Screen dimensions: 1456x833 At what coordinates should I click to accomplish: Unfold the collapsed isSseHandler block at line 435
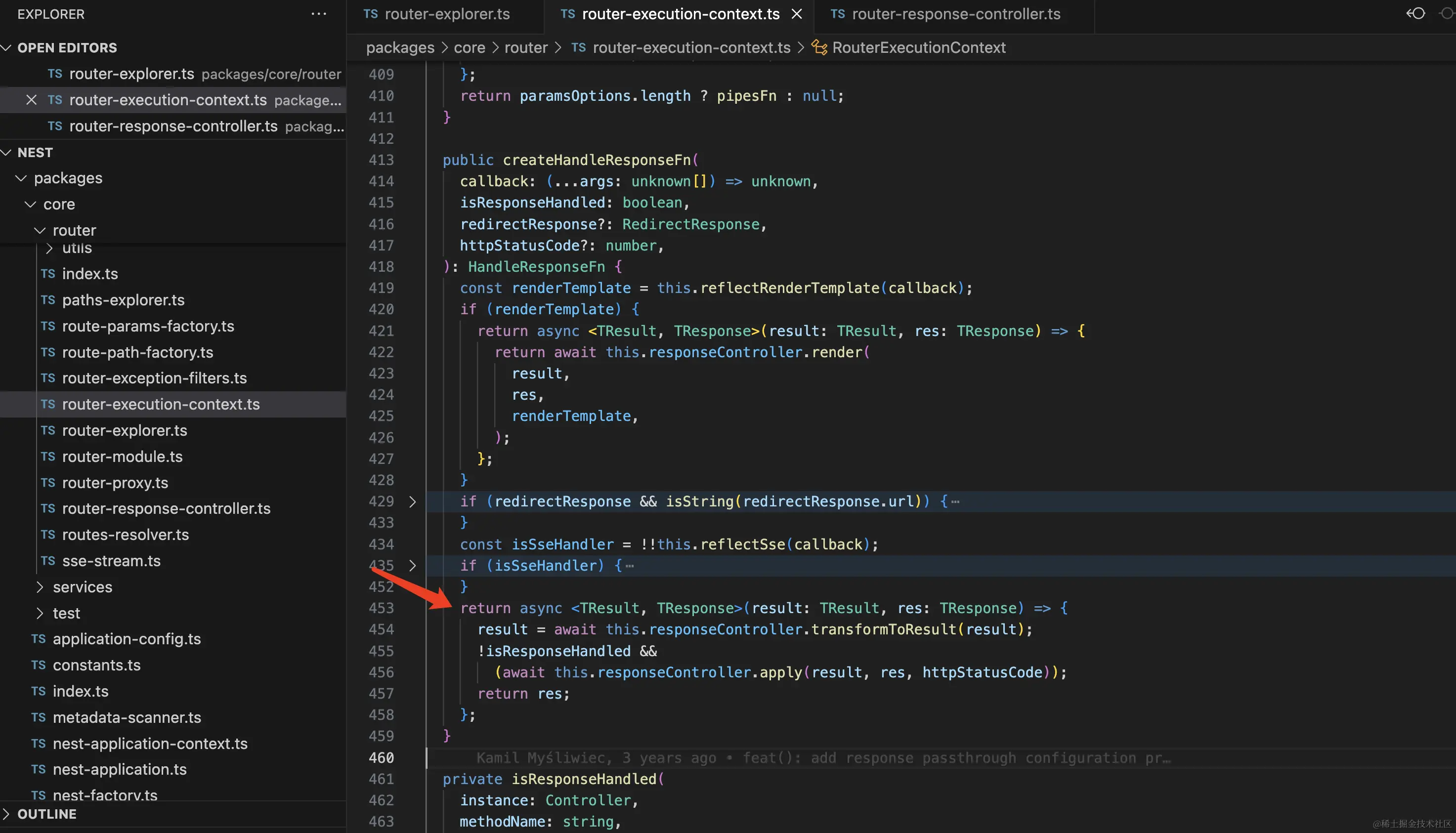[x=412, y=566]
